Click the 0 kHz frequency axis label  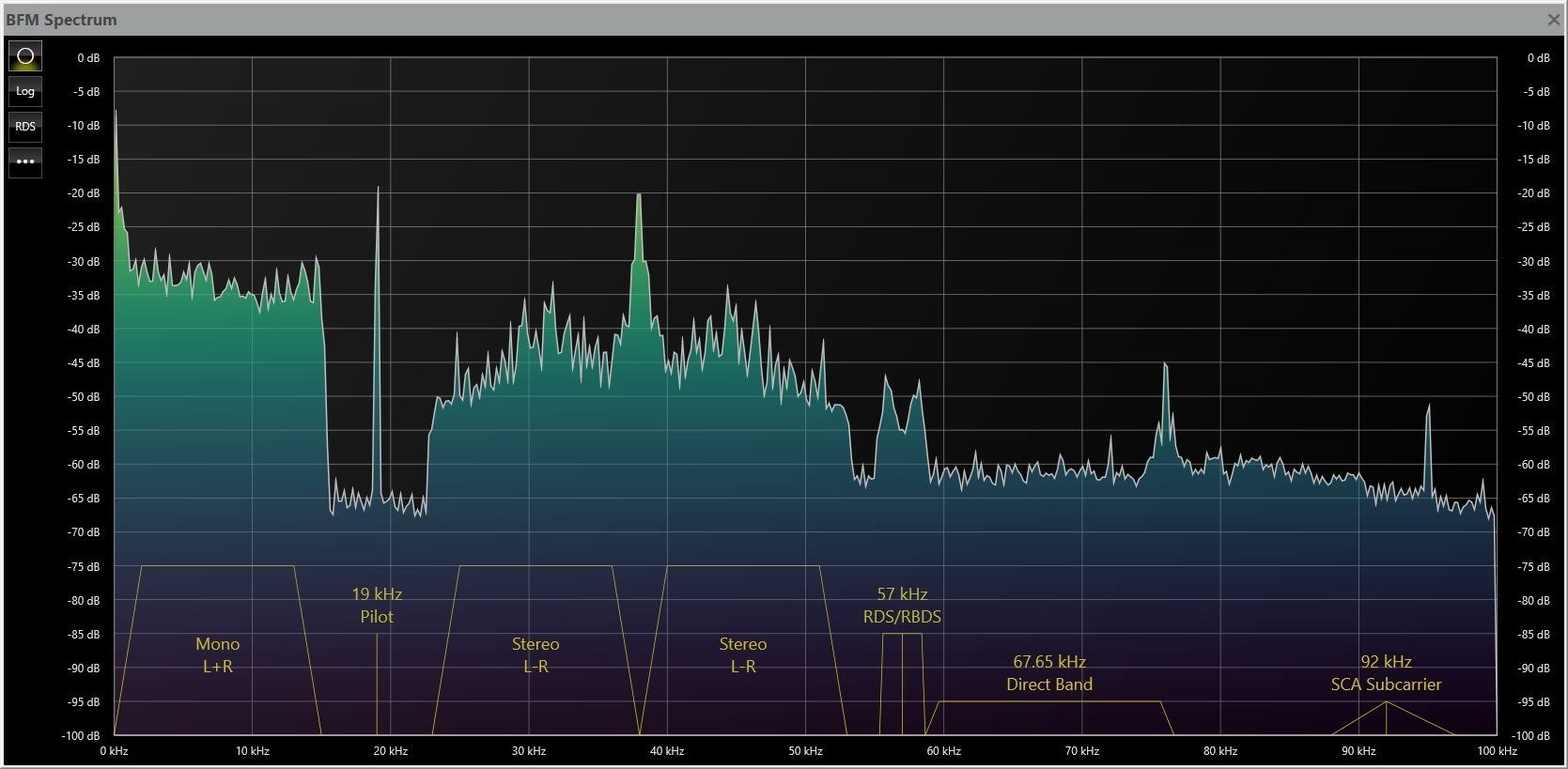pyautogui.click(x=115, y=751)
